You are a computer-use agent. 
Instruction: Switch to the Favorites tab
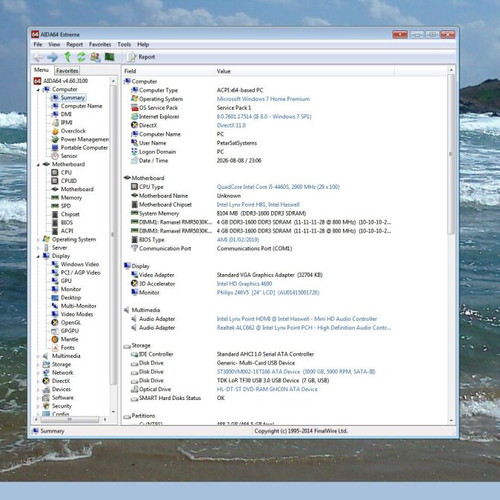67,71
